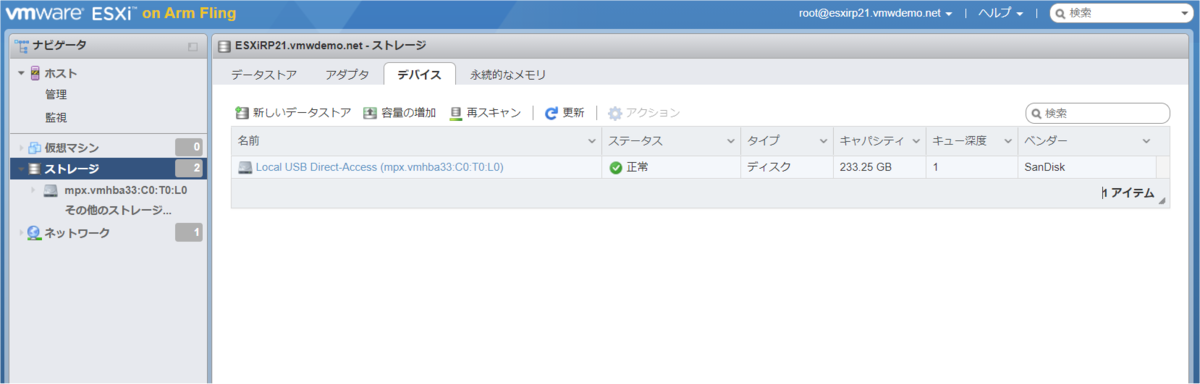Click the Actions gear icon
This screenshot has width=1200, height=384.
click(615, 114)
